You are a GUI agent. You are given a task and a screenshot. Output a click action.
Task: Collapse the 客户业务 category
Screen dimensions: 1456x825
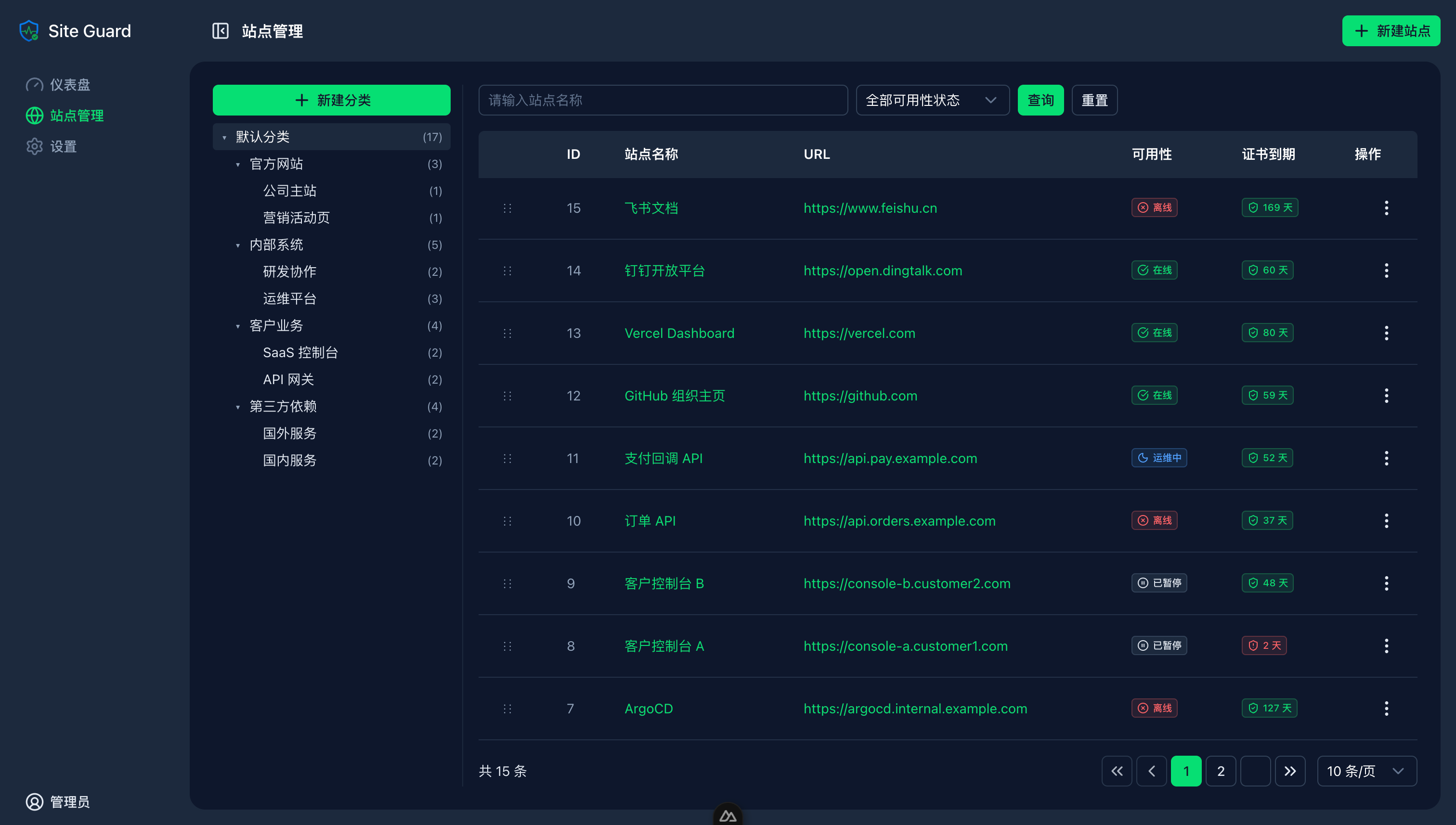tap(238, 326)
